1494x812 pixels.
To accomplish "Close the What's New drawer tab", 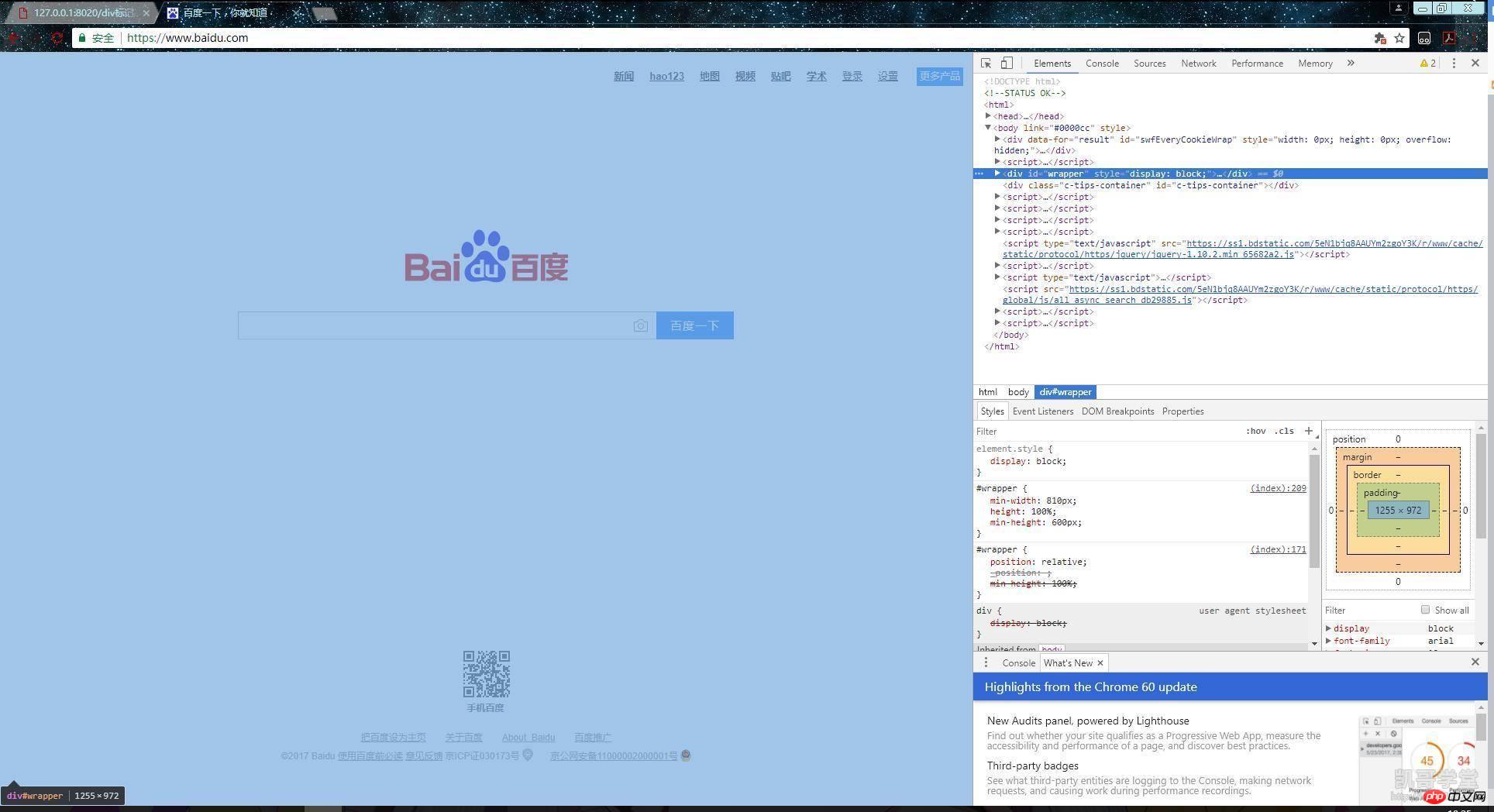I will point(1100,663).
